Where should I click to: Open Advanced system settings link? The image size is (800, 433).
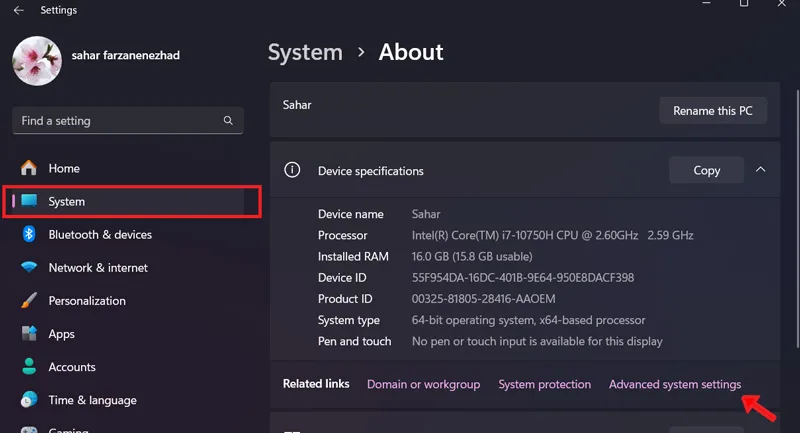point(674,384)
